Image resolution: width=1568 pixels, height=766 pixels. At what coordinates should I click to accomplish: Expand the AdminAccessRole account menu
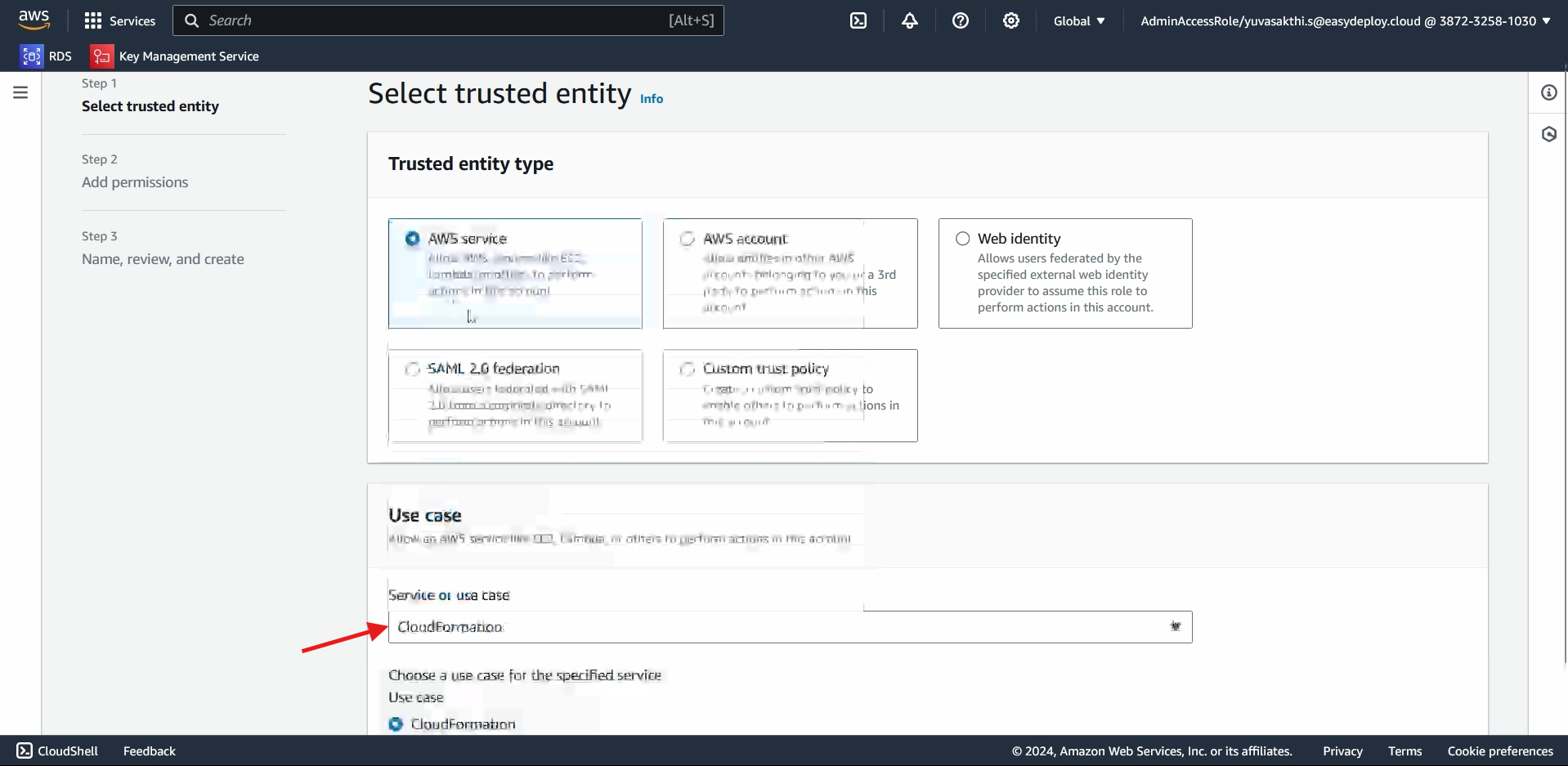[1346, 20]
